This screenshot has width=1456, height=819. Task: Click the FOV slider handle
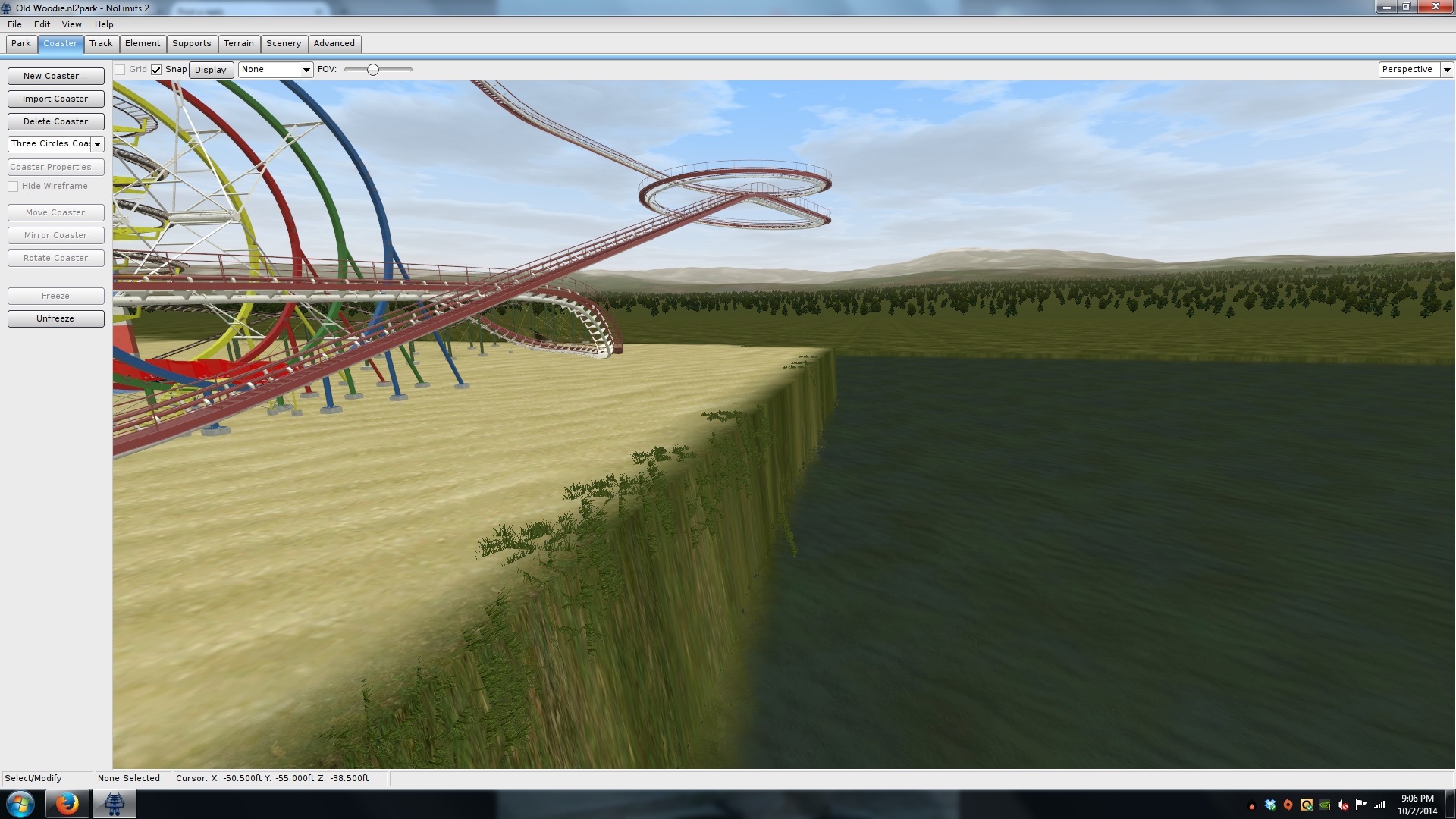click(373, 70)
